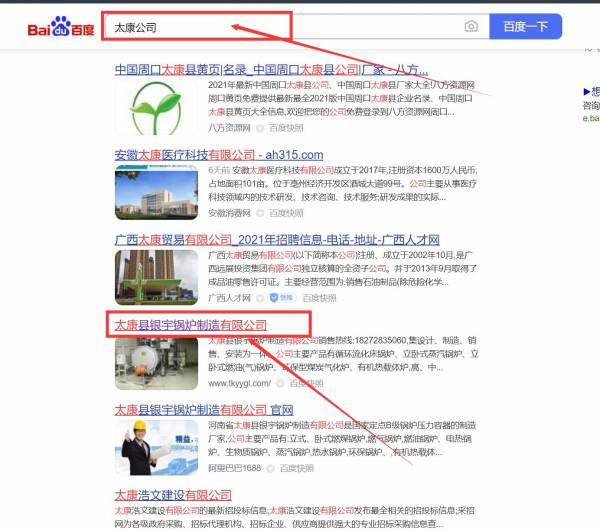
Task: Open the boxed 太康县银宇锅炉制造有限公司 result
Action: pyautogui.click(x=191, y=325)
